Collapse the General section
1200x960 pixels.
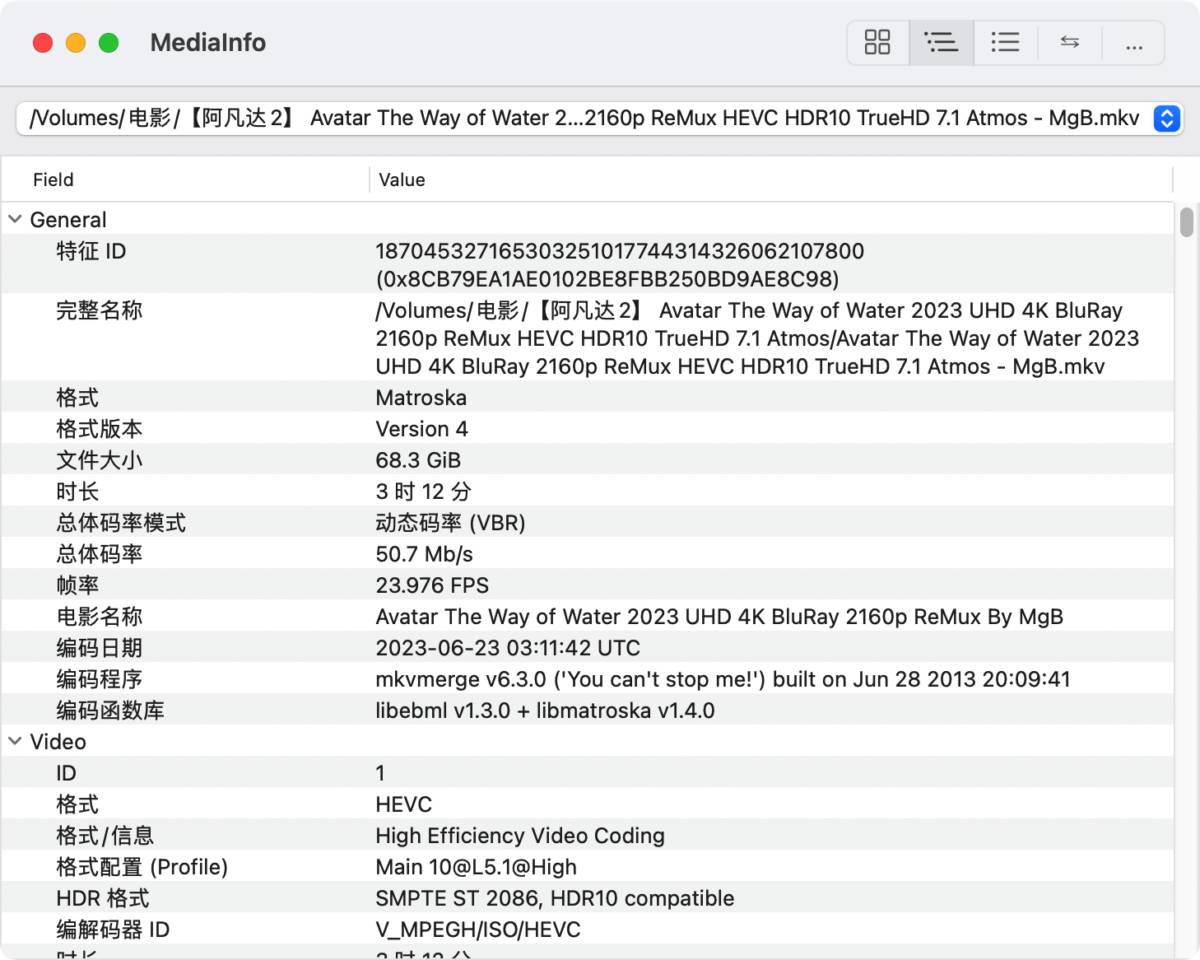[x=14, y=218]
